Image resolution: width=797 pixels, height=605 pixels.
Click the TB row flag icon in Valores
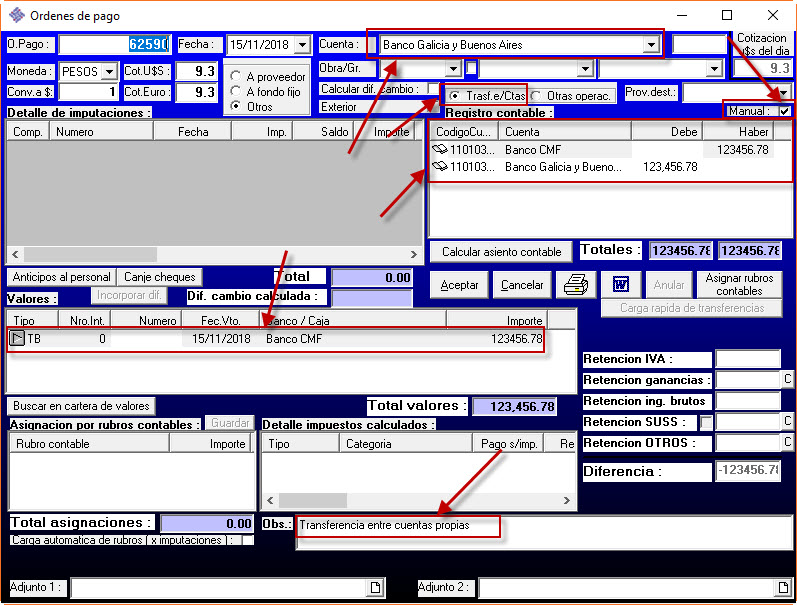17,339
